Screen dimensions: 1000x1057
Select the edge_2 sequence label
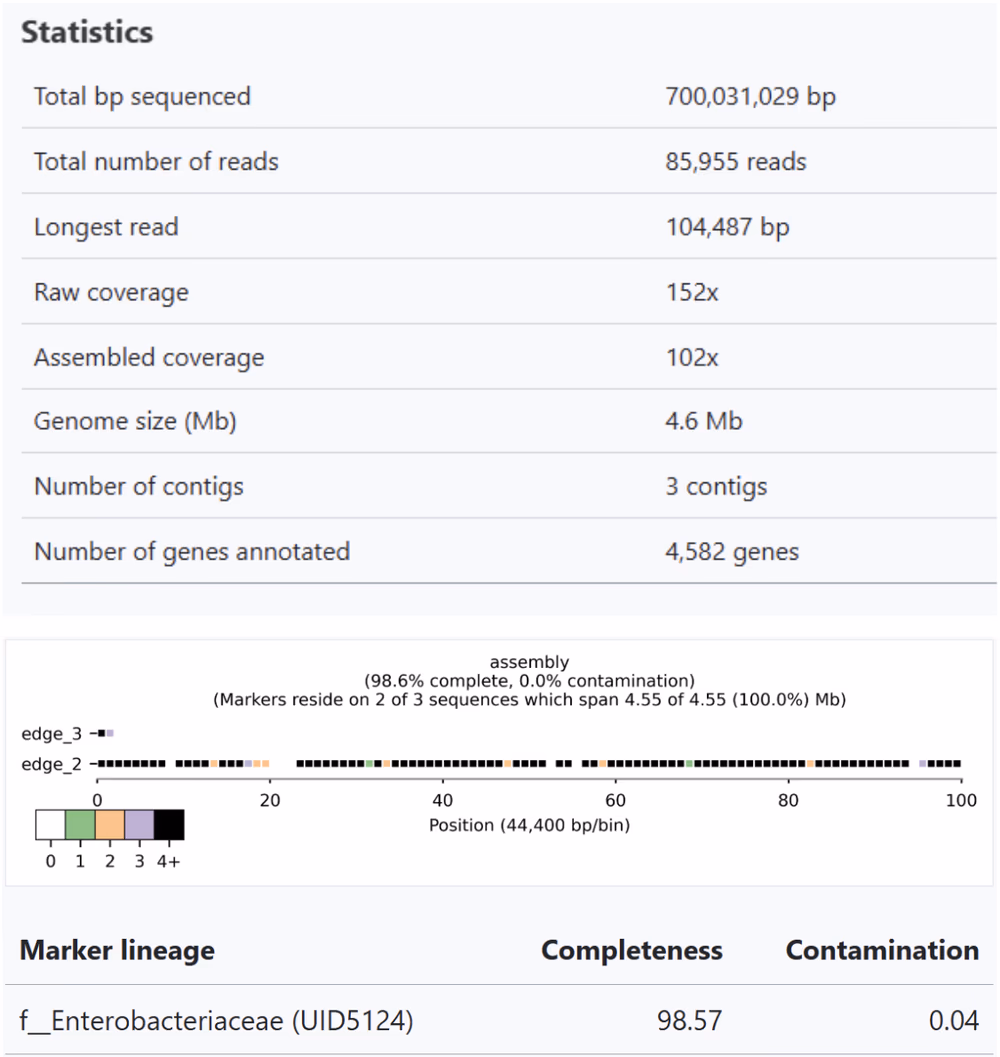pos(50,764)
